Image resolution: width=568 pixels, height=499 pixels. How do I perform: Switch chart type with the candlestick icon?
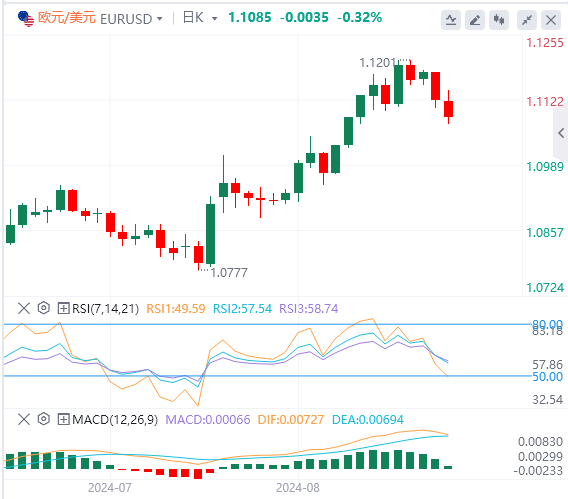(499, 20)
